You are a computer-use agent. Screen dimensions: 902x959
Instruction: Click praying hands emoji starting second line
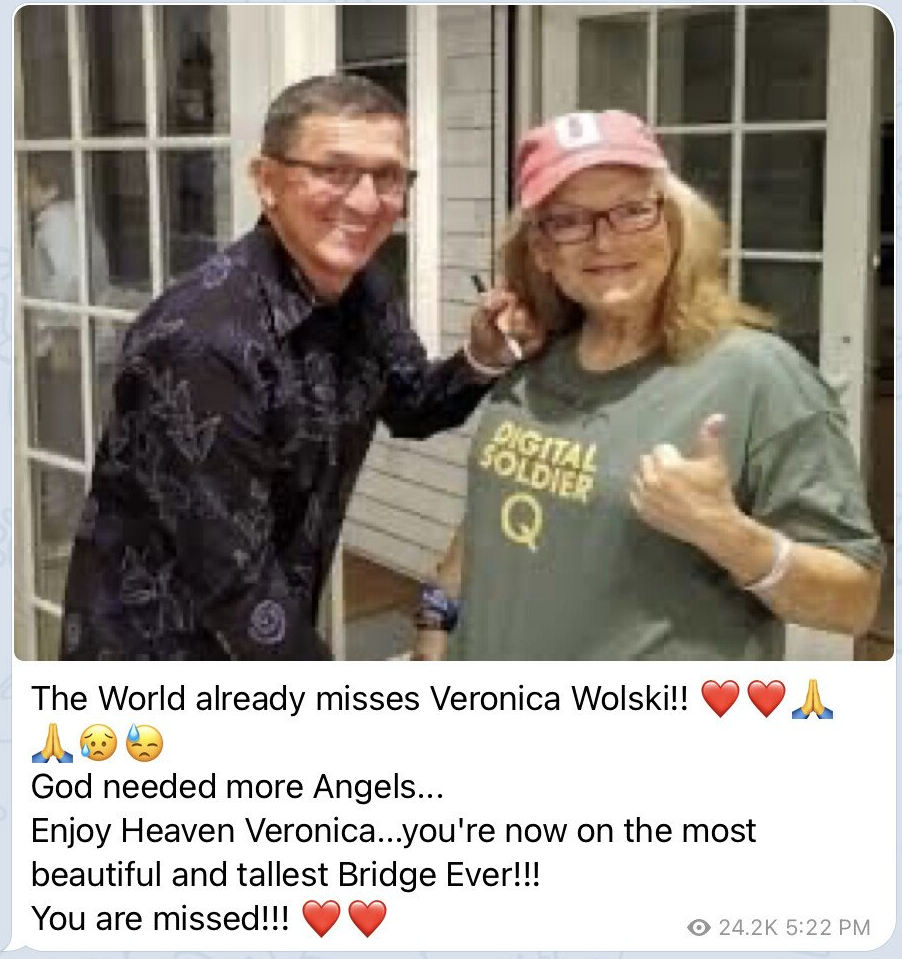[52, 742]
